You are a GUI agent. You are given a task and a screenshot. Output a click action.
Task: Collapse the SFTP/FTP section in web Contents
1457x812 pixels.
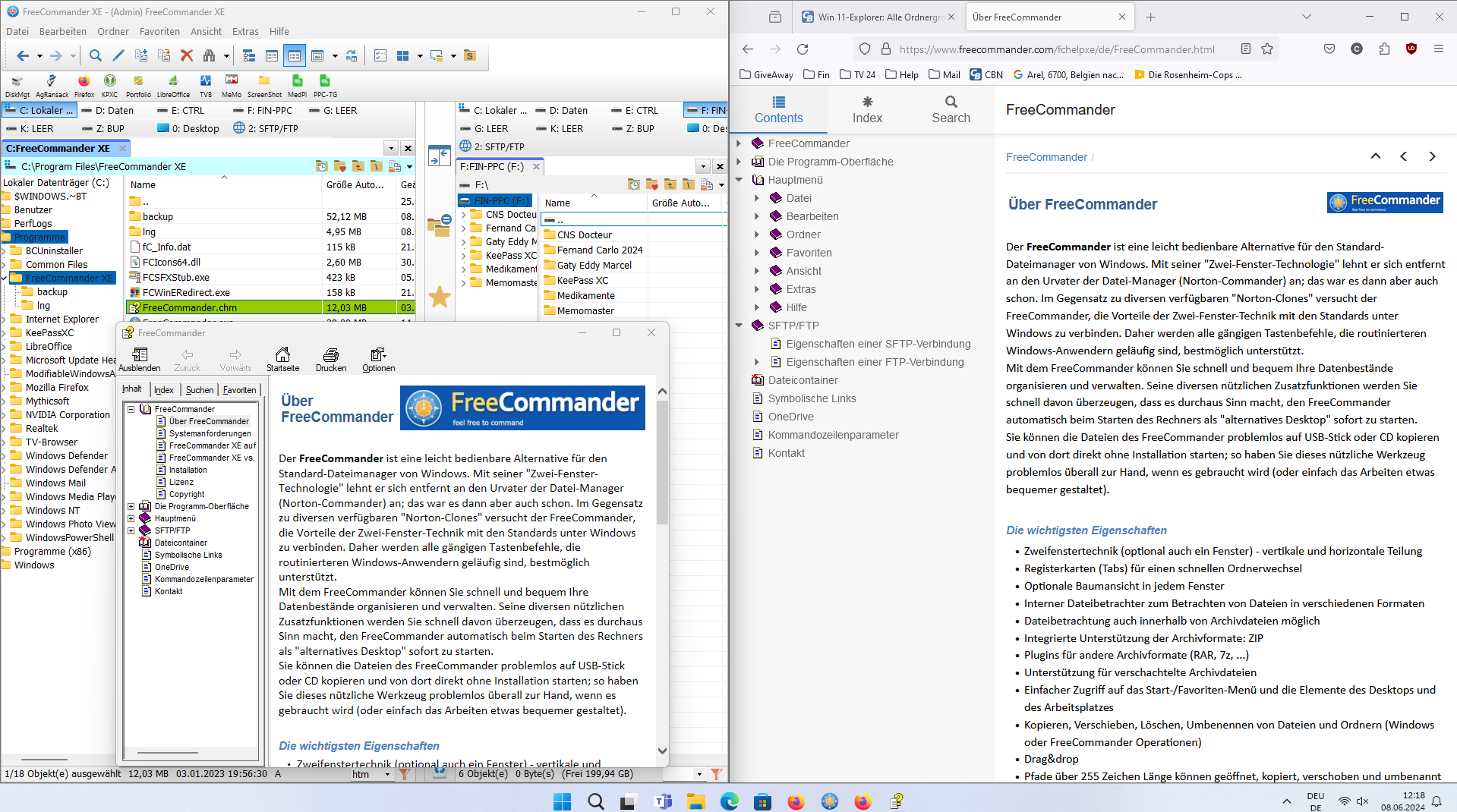[739, 326]
